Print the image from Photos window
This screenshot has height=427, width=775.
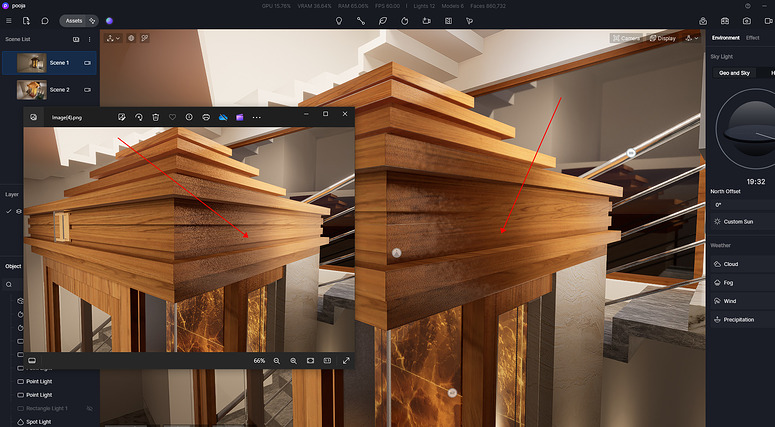(206, 117)
